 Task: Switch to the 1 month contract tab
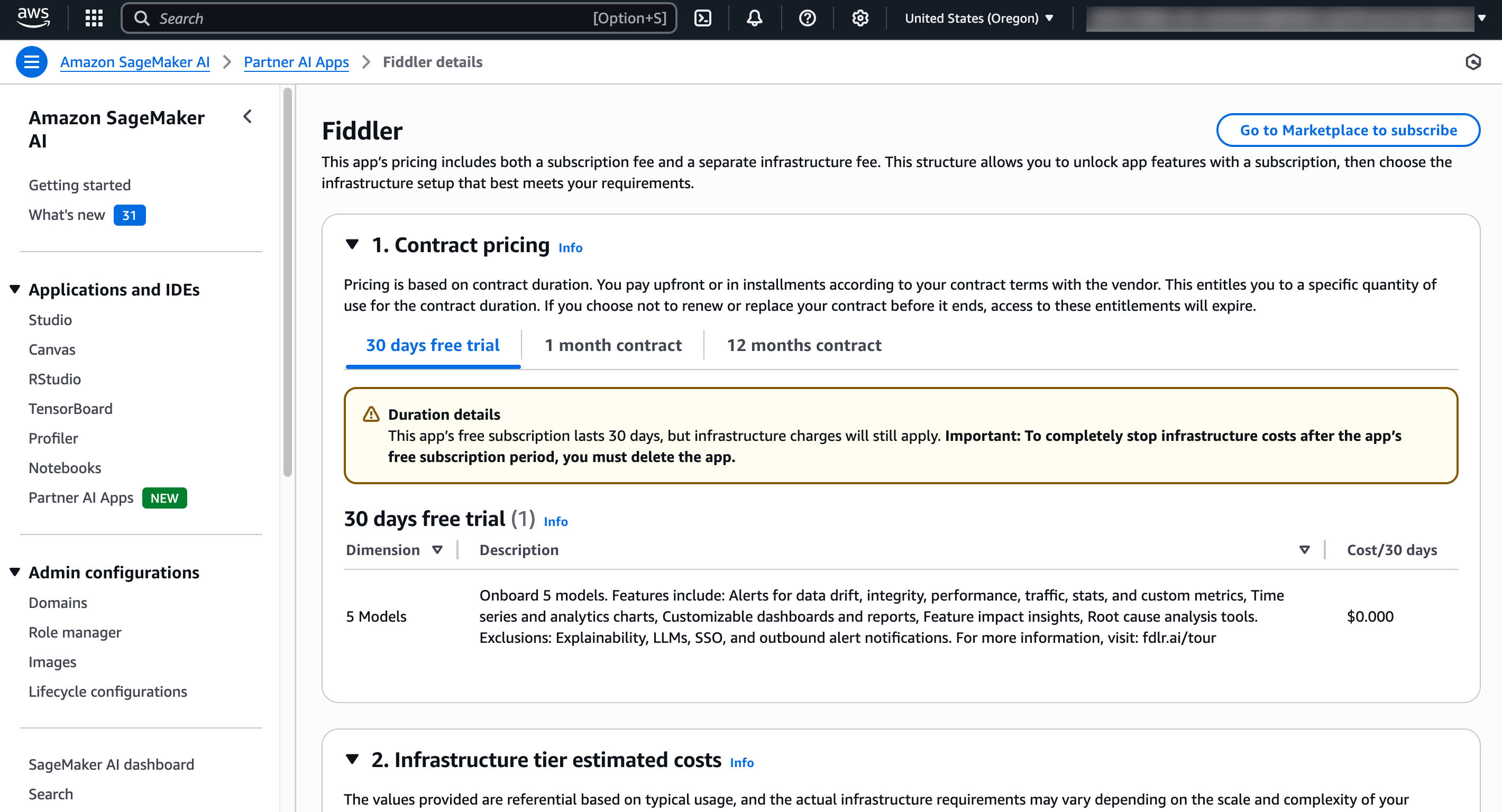click(613, 345)
